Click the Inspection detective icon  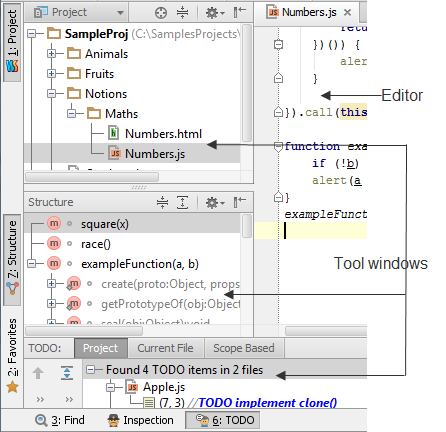coord(113,420)
